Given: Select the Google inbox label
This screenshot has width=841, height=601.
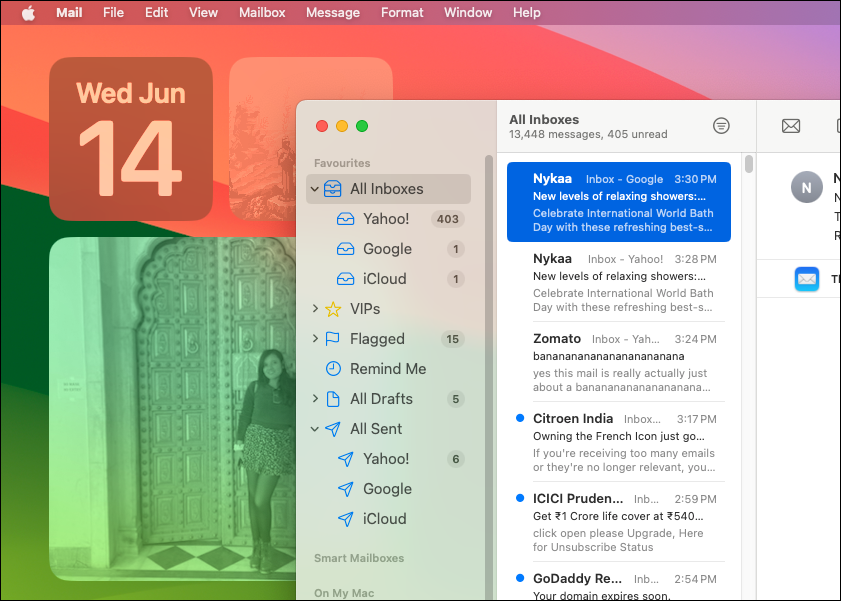Looking at the screenshot, I should [387, 249].
